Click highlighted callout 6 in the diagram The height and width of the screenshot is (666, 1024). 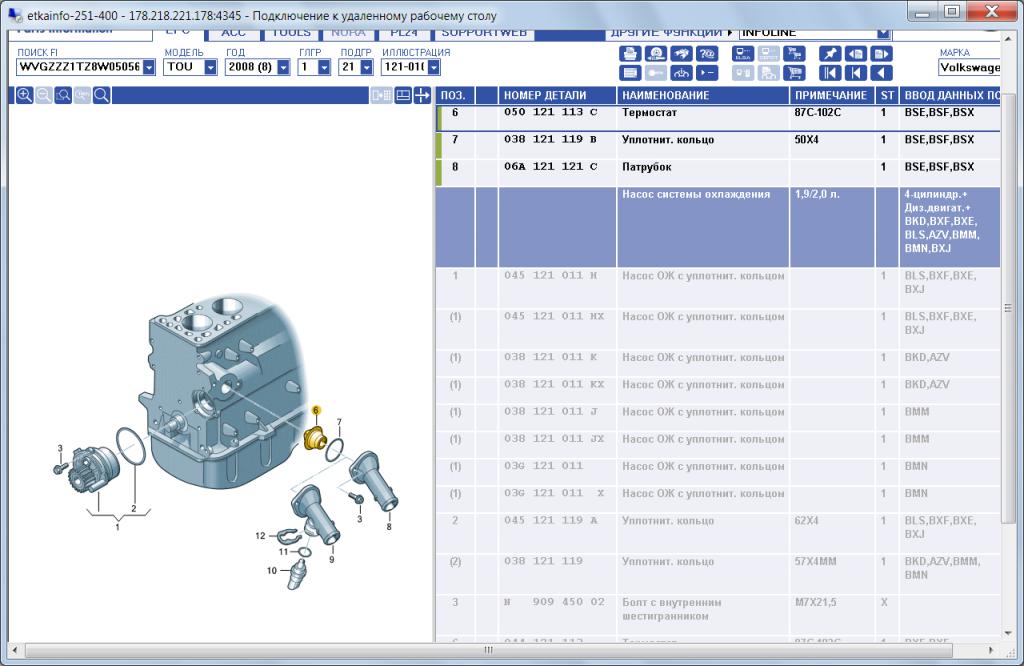(x=316, y=410)
